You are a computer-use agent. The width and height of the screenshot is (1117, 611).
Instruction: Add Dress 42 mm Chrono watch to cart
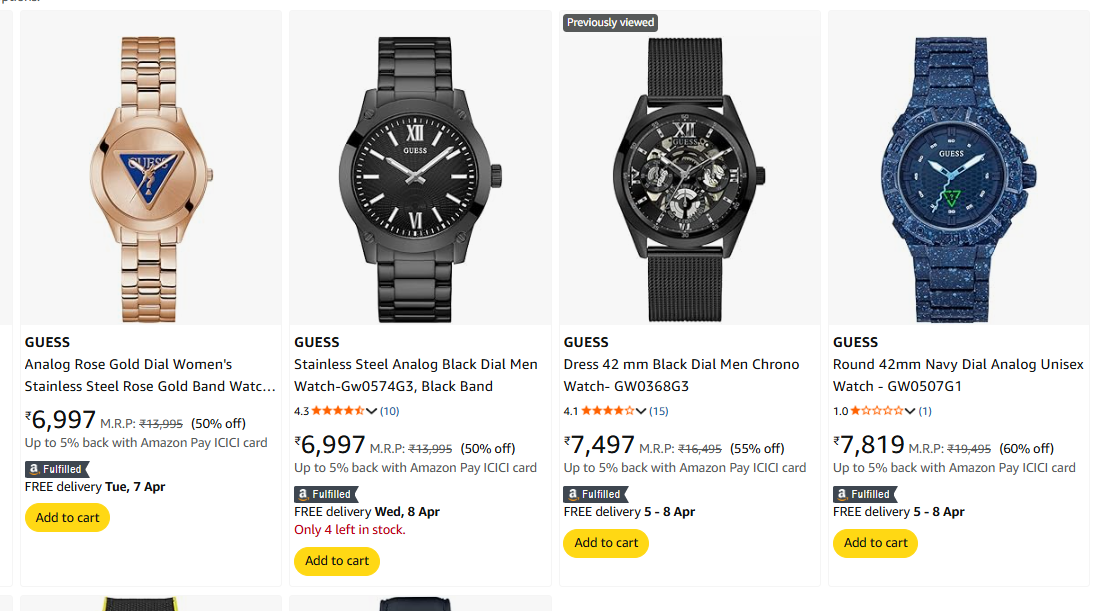[x=606, y=543]
